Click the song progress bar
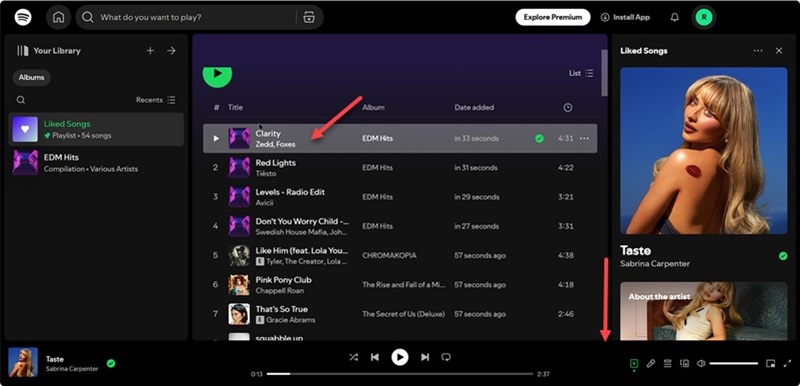 (x=399, y=374)
